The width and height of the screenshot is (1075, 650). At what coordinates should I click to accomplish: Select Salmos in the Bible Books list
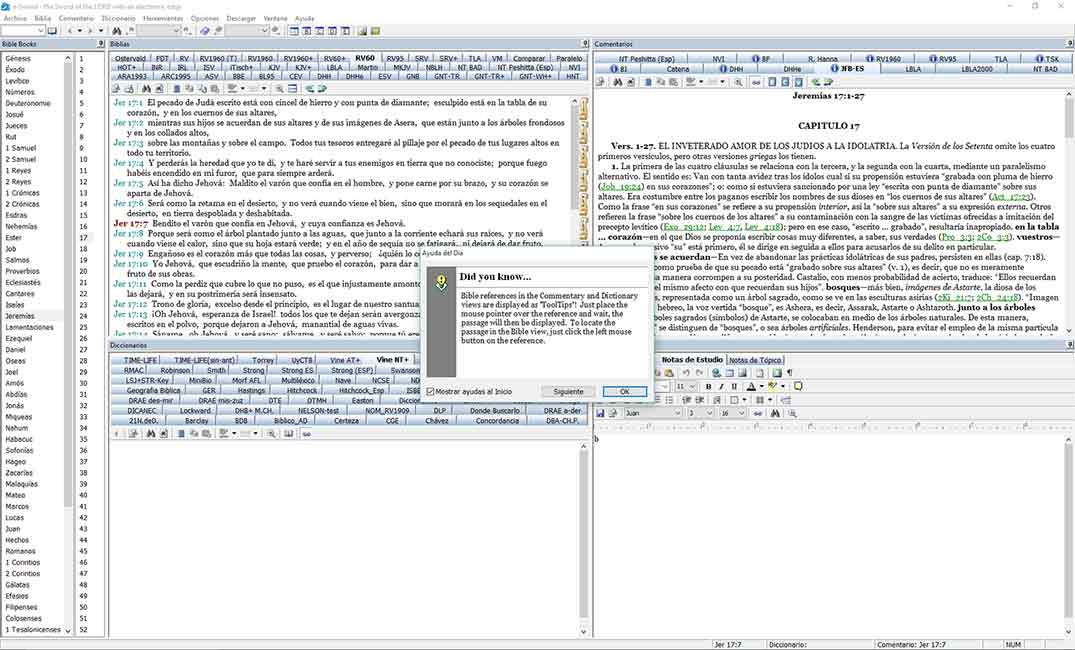point(18,260)
